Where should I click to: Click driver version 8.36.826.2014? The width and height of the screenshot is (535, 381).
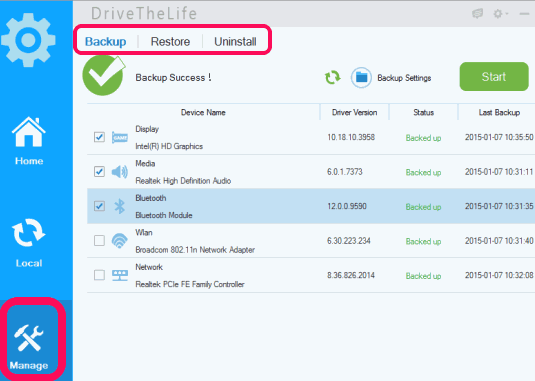(351, 275)
